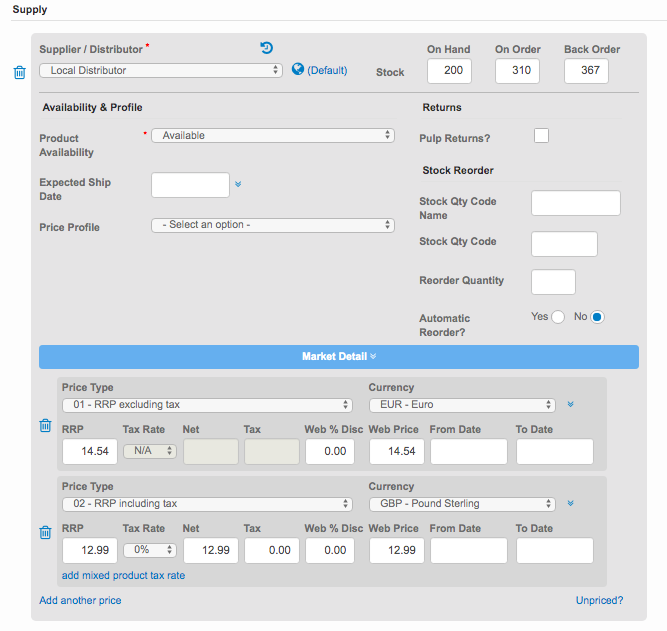Click the globe icon next to (Default)
This screenshot has width=667, height=631.
tap(298, 70)
